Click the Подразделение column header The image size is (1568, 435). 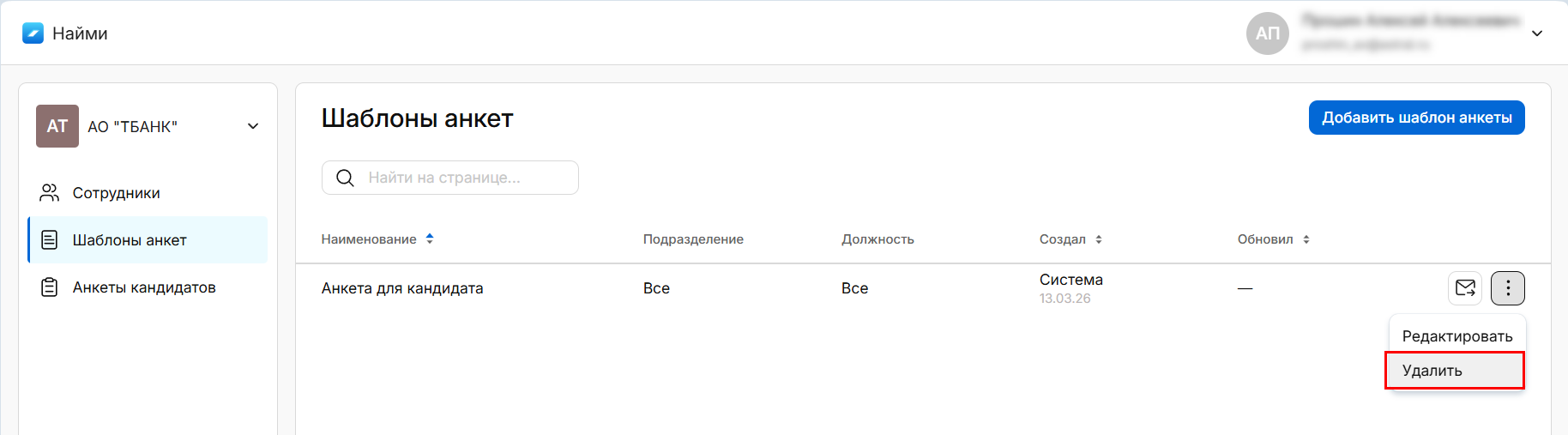[693, 239]
